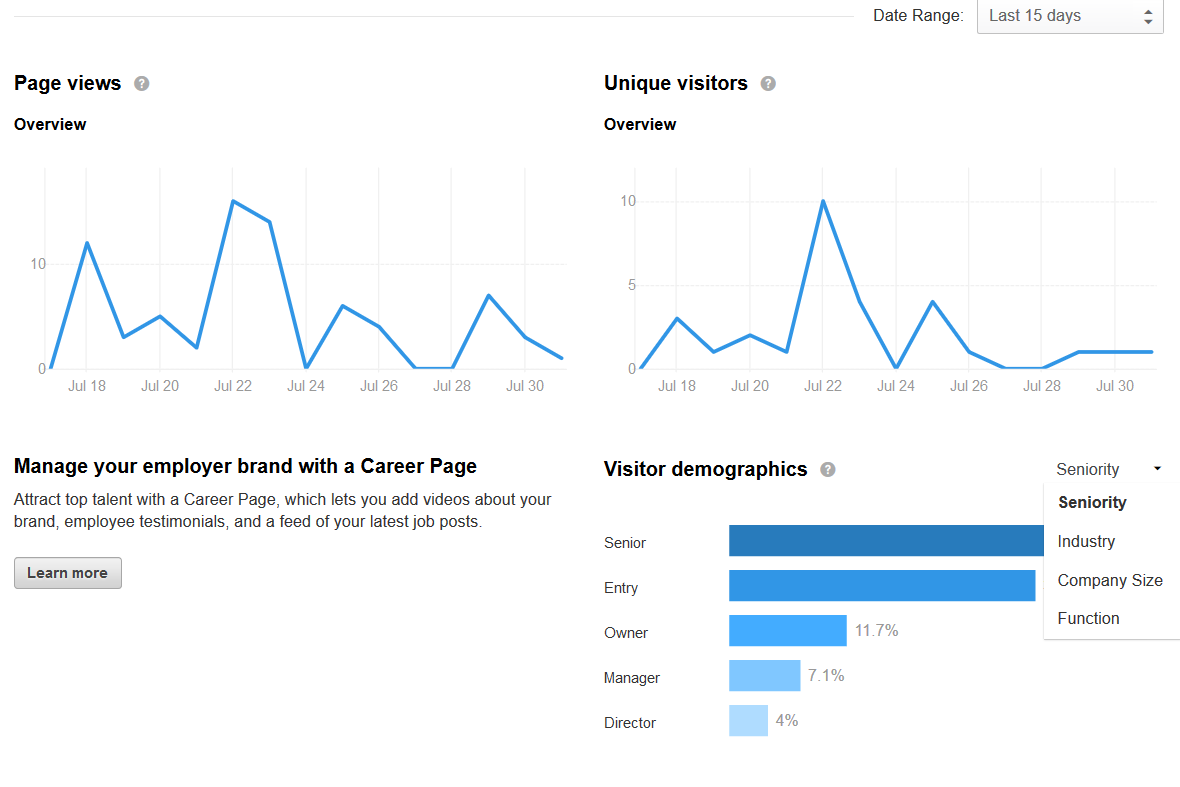Click 'Jul 18' on the Unique visitors chart axis
Screen dimensions: 1180x787
click(x=677, y=386)
